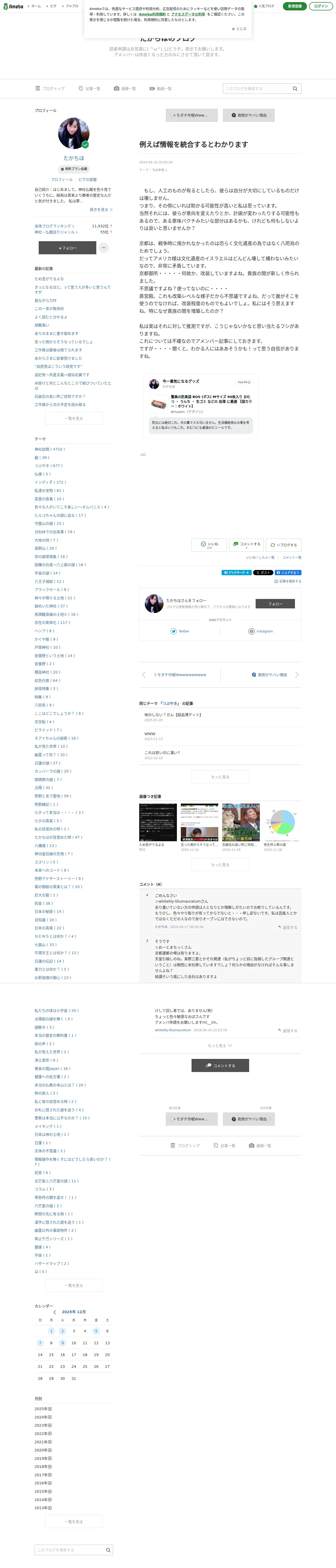Open the Amazon BOS 防臭袋 product card
The image size is (336, 1568).
(201, 404)
